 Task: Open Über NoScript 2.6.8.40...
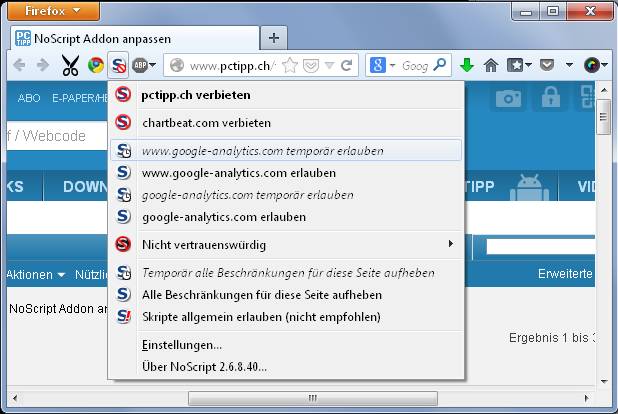[286, 367]
